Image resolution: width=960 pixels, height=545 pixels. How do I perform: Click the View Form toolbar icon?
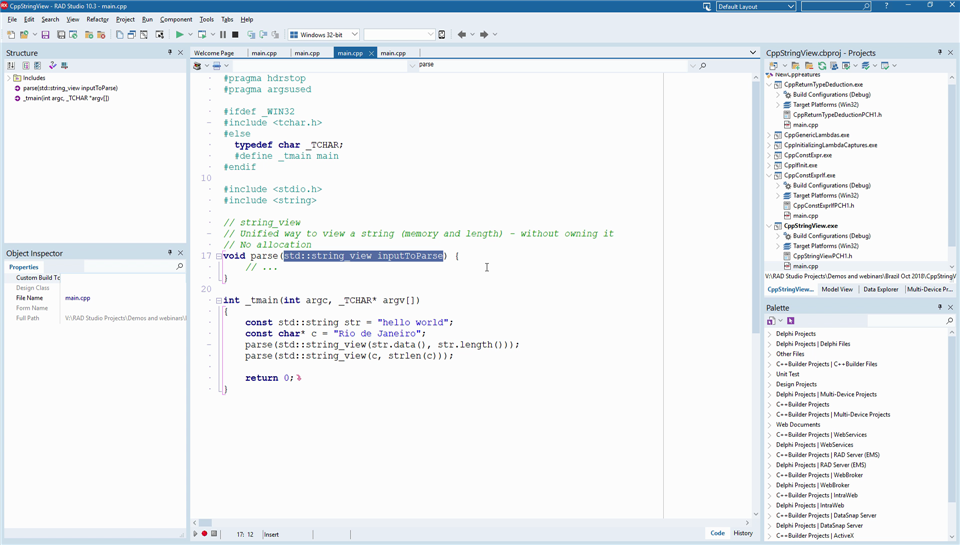click(x=132, y=35)
